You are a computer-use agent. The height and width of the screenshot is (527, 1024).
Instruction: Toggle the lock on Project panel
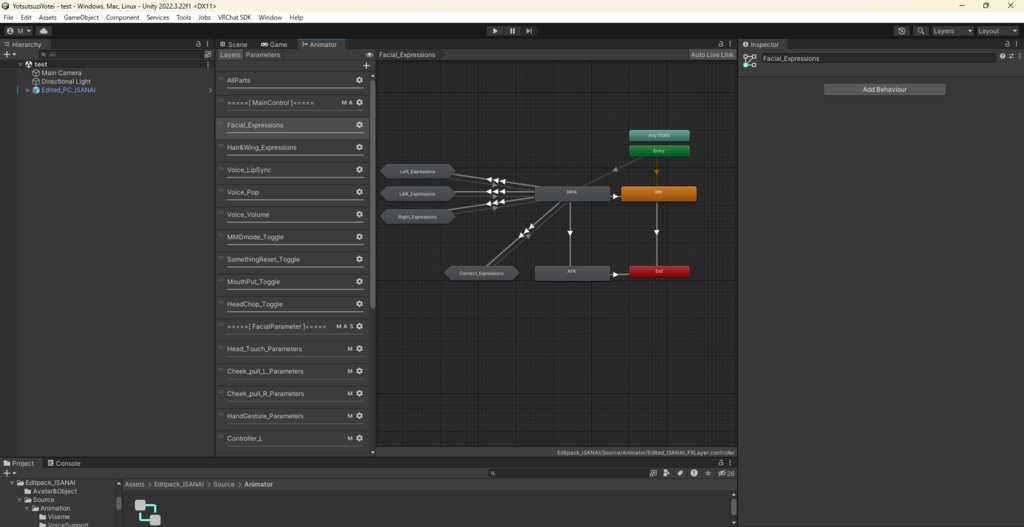pyautogui.click(x=721, y=463)
